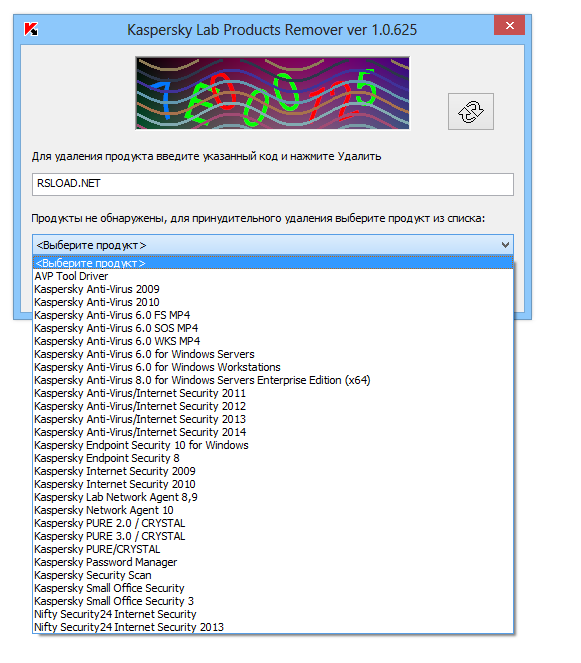The height and width of the screenshot is (663, 581).
Task: Choose Kaspersky Lab Network Agent 8,9
Action: tap(273, 497)
